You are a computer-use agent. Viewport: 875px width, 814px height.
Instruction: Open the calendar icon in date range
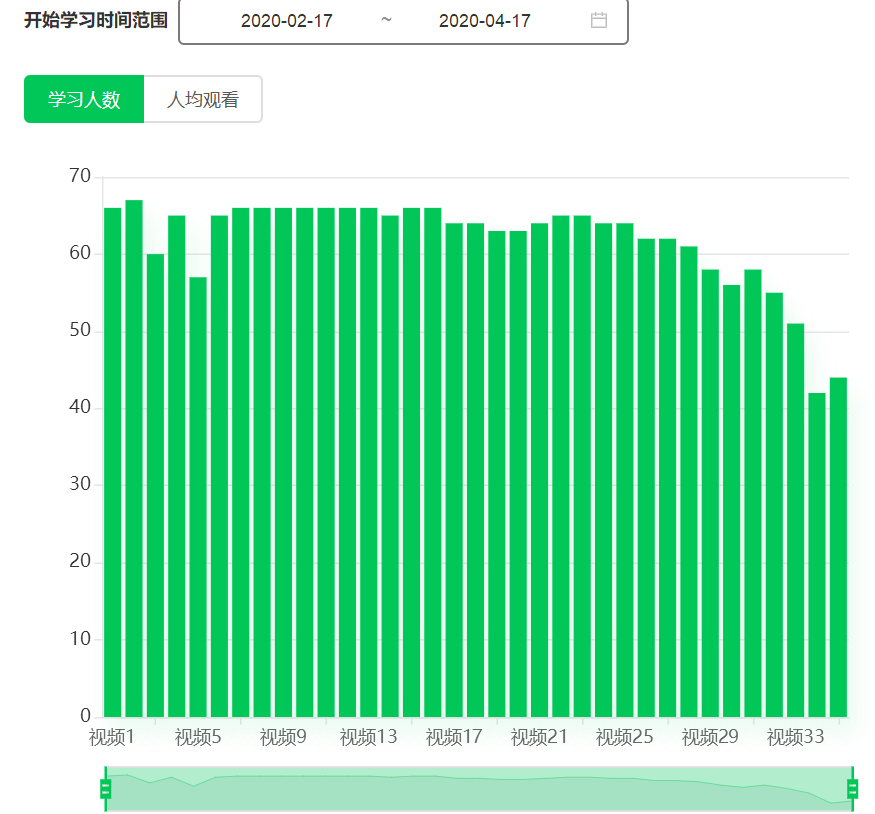tap(599, 20)
